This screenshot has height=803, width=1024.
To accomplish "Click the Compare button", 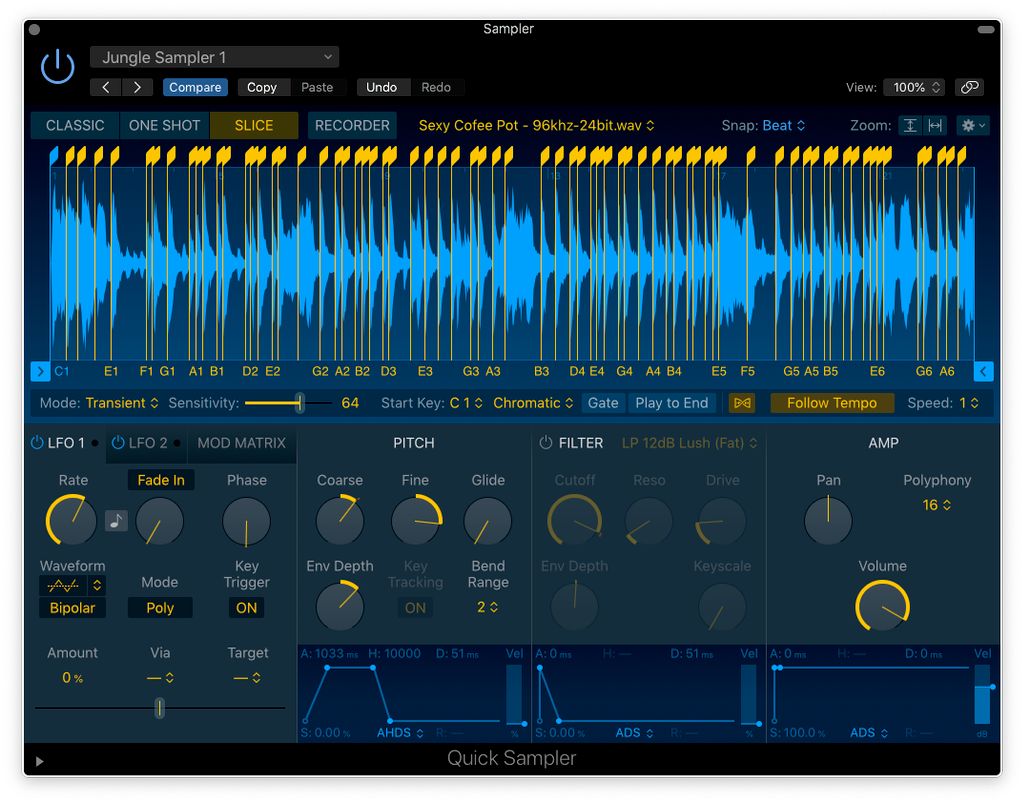I will click(x=195, y=87).
